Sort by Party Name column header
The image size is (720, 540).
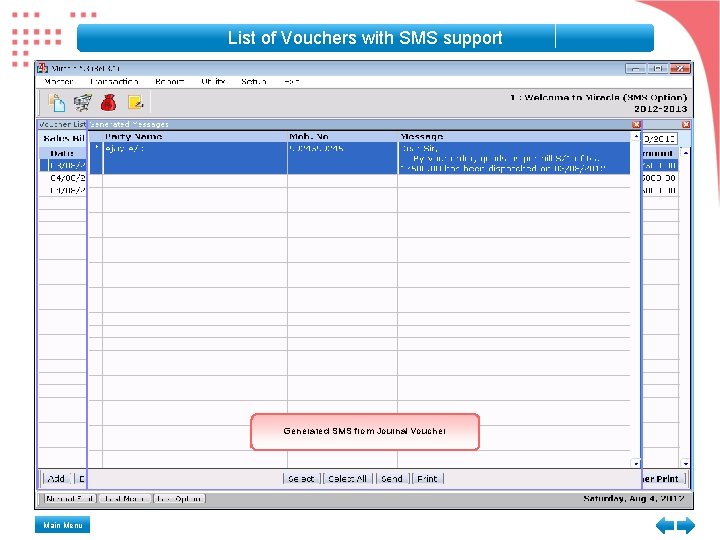[x=195, y=137]
